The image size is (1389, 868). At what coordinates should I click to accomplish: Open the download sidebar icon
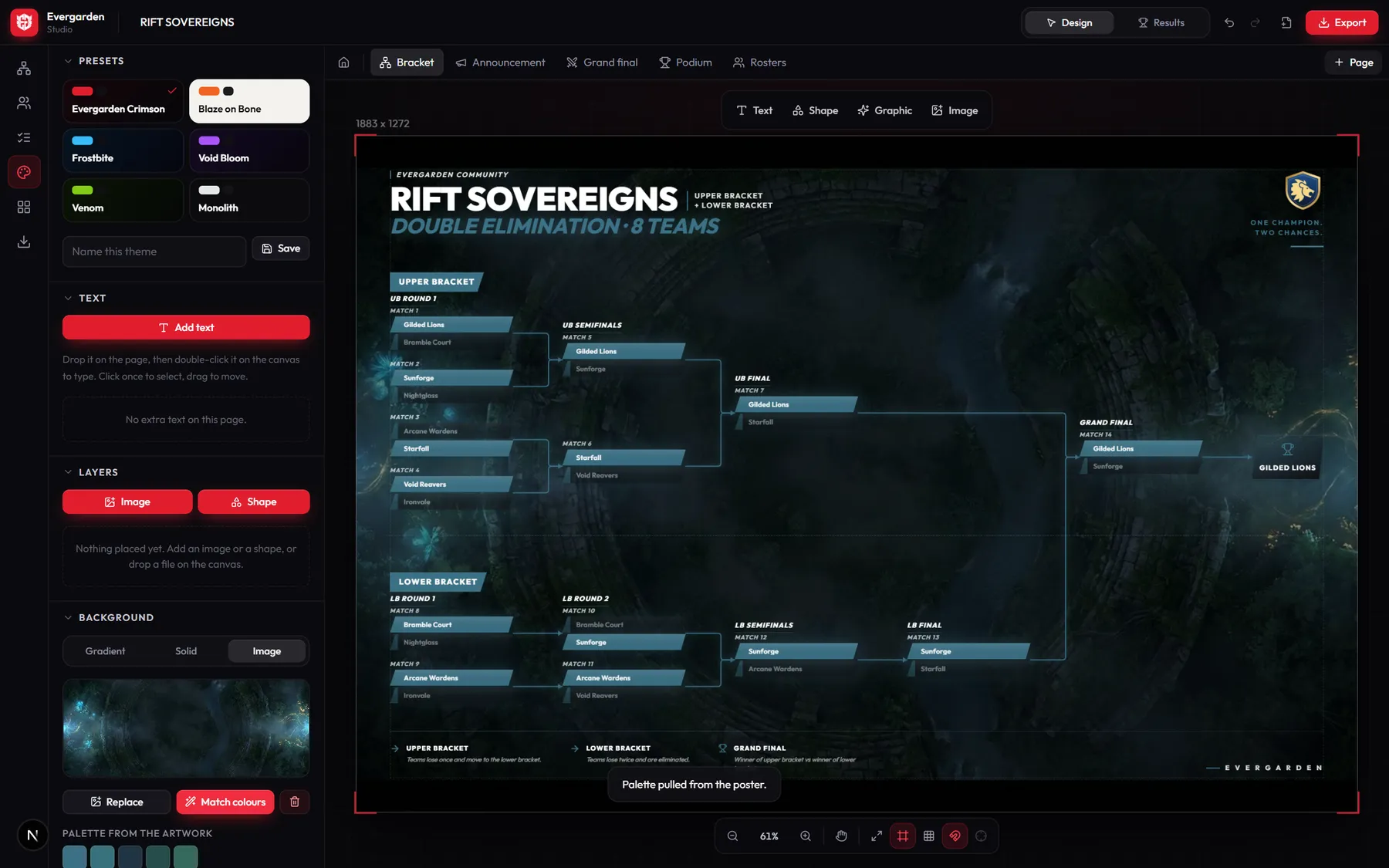coord(24,241)
